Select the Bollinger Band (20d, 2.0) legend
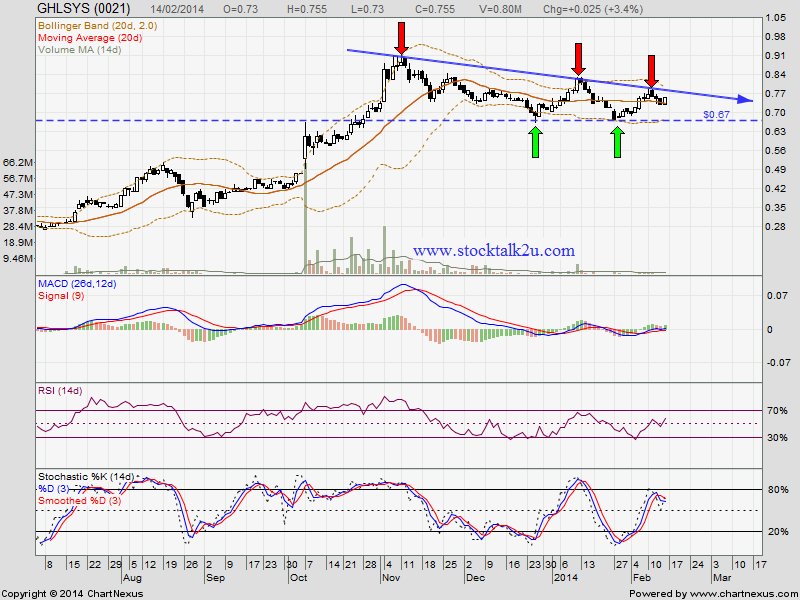The width and height of the screenshot is (800, 600). (x=97, y=26)
